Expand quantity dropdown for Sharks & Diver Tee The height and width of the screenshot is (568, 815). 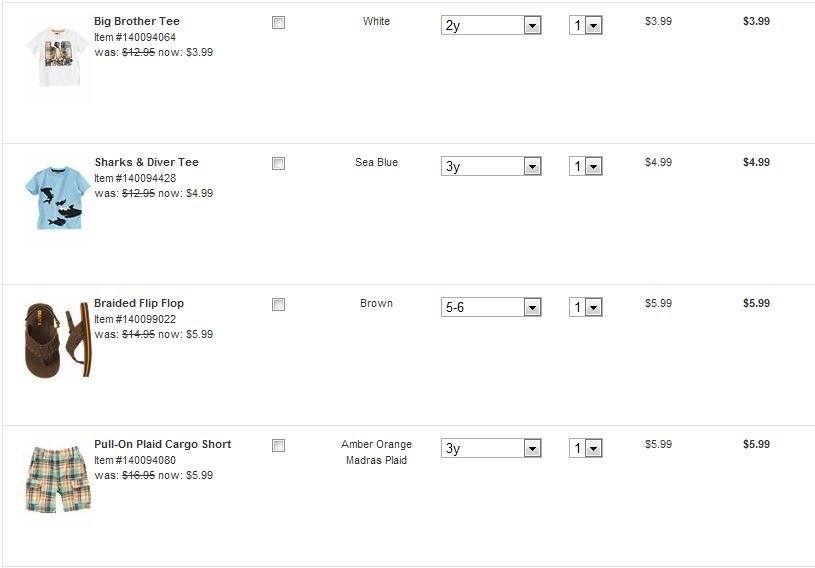tap(586, 167)
